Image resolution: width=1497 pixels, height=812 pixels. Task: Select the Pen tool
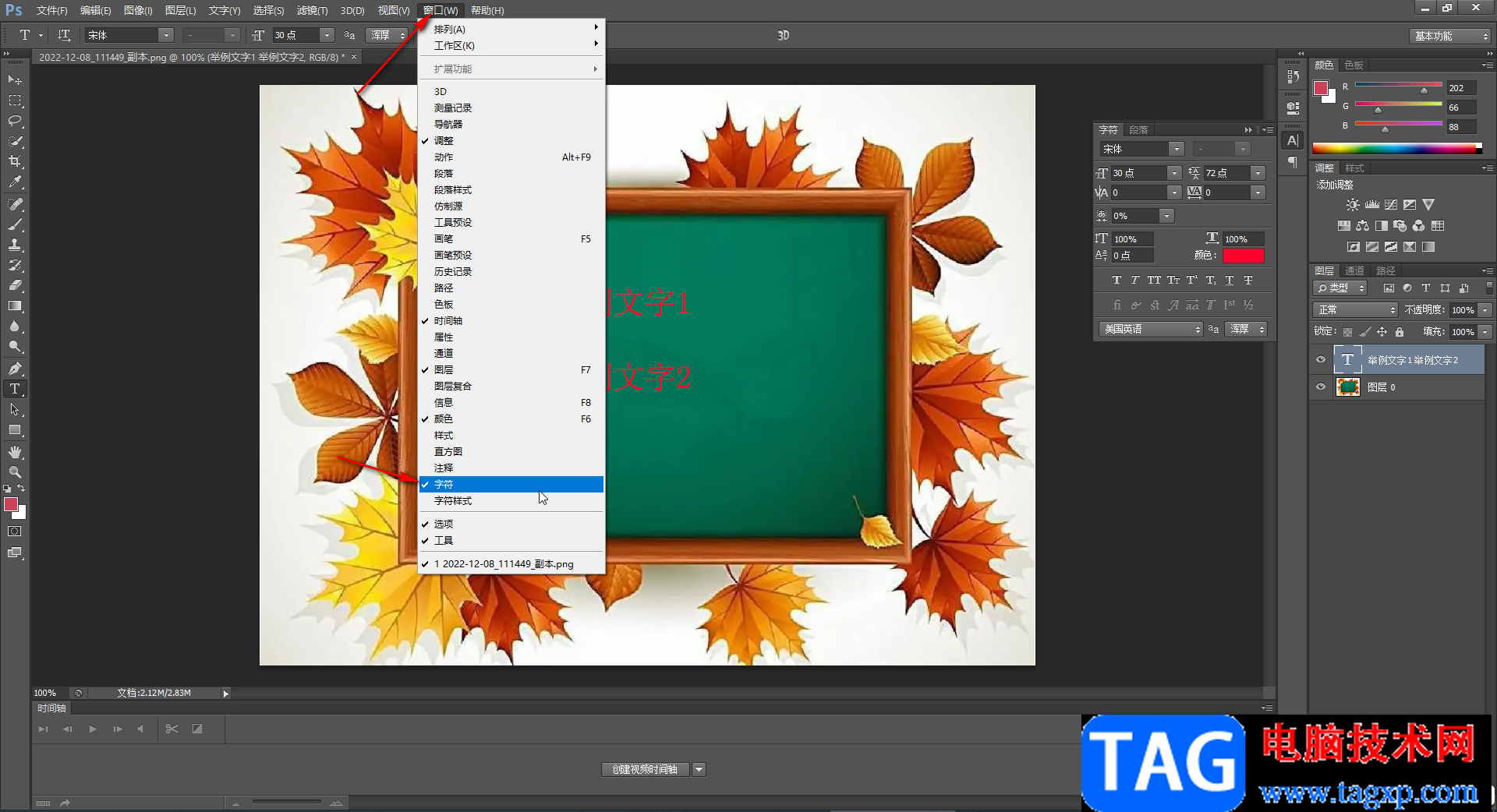tap(15, 369)
